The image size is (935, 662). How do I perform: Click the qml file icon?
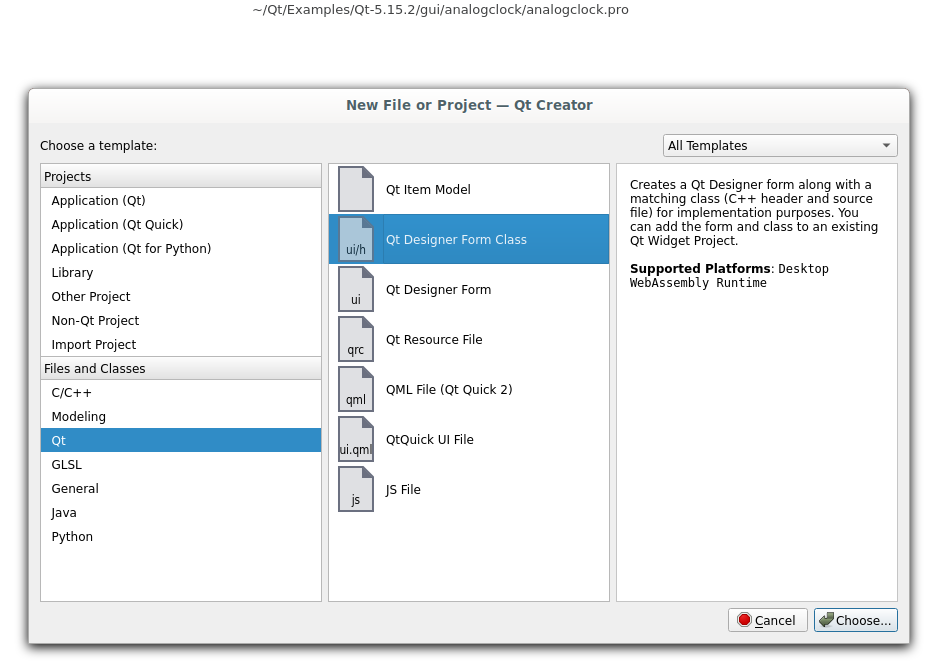point(356,389)
